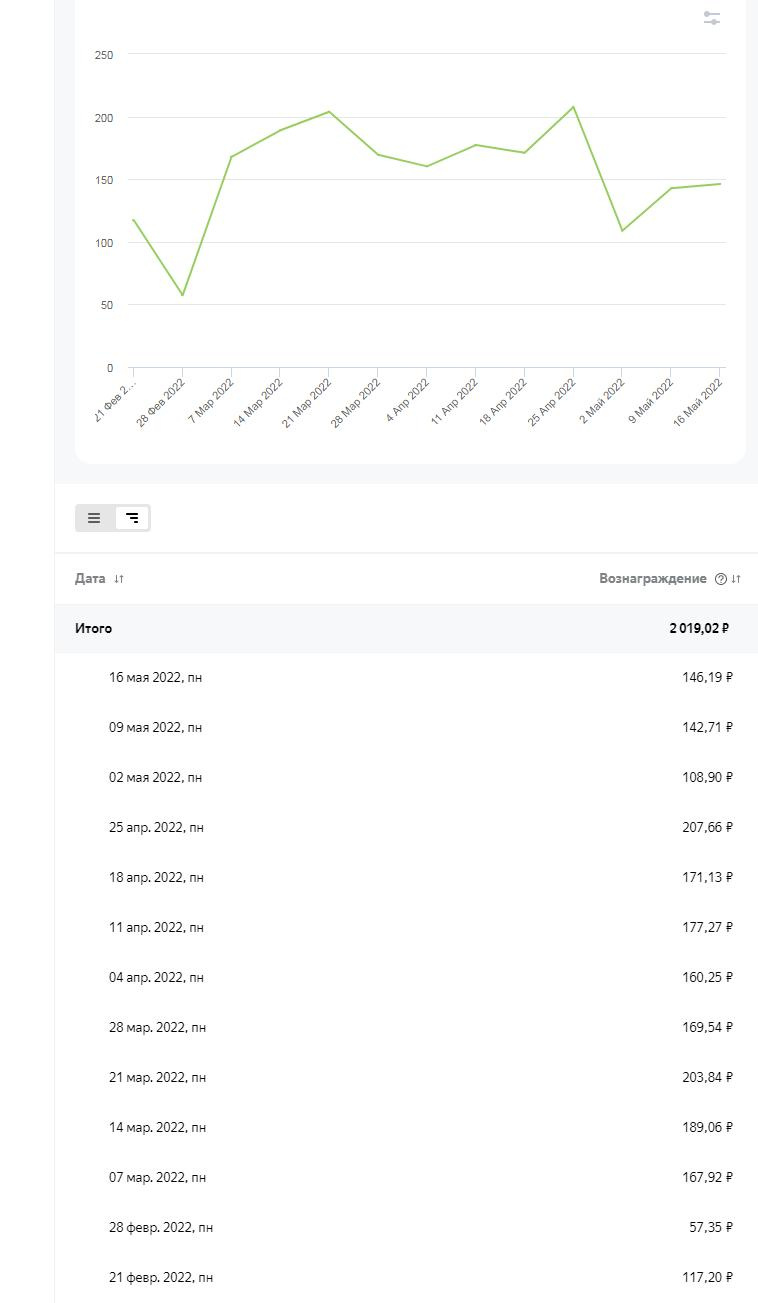The width and height of the screenshot is (758, 1303).
Task: Click chart point at 21 Мар 2022
Action: point(329,112)
